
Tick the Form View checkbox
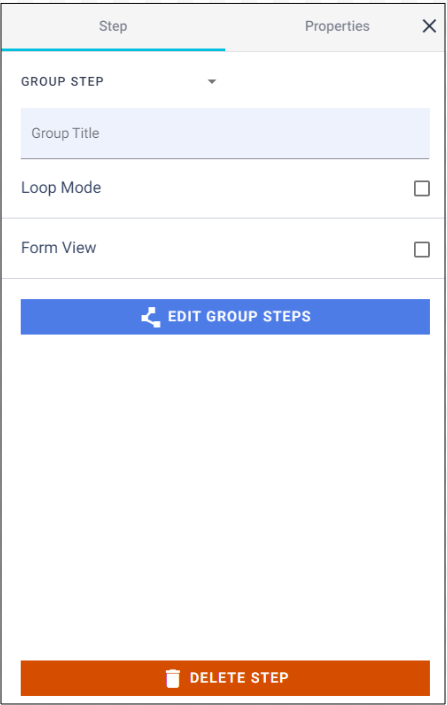(x=421, y=250)
